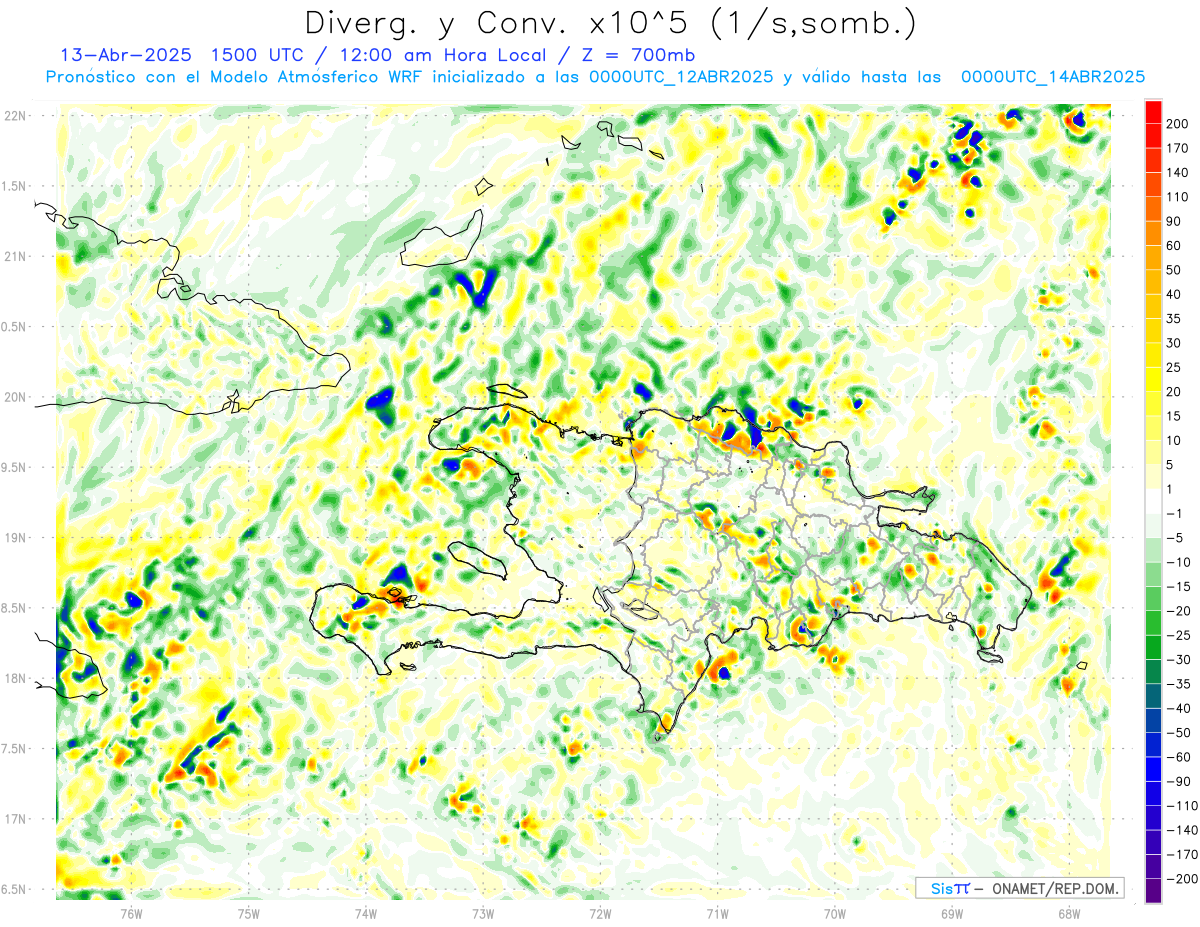Click the latitude axis label "22N"
The image size is (1200, 927).
pos(15,116)
